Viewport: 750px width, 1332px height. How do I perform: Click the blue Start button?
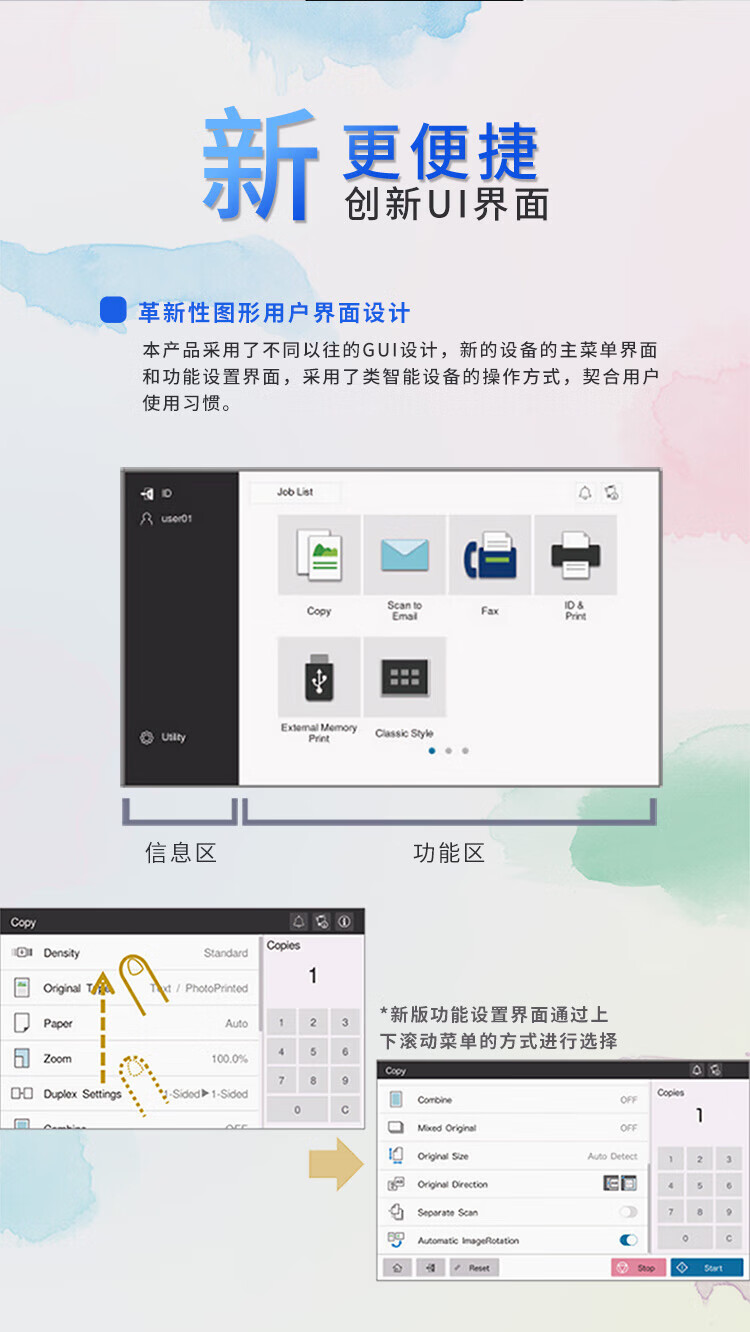(x=706, y=1267)
